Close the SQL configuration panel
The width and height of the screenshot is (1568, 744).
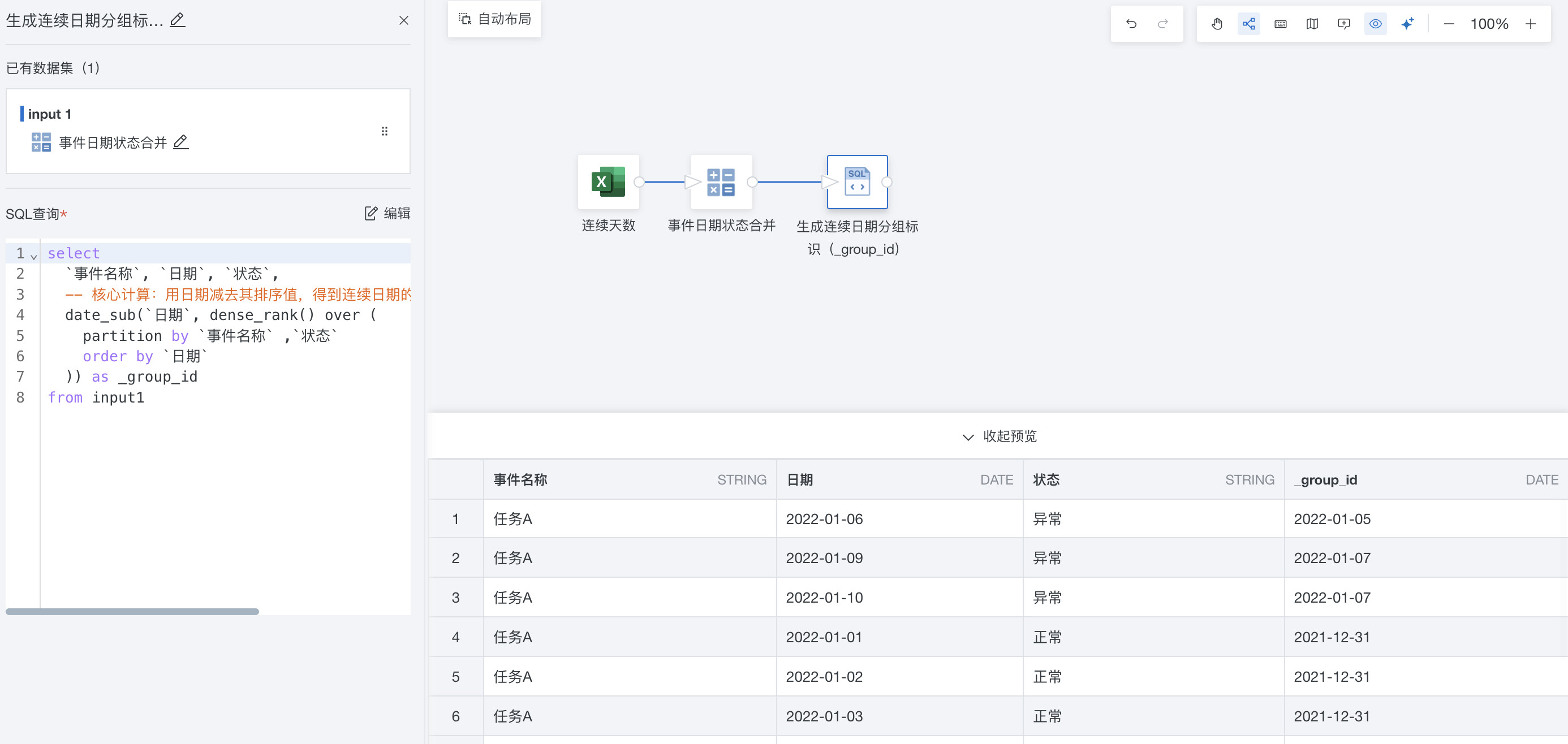click(403, 21)
